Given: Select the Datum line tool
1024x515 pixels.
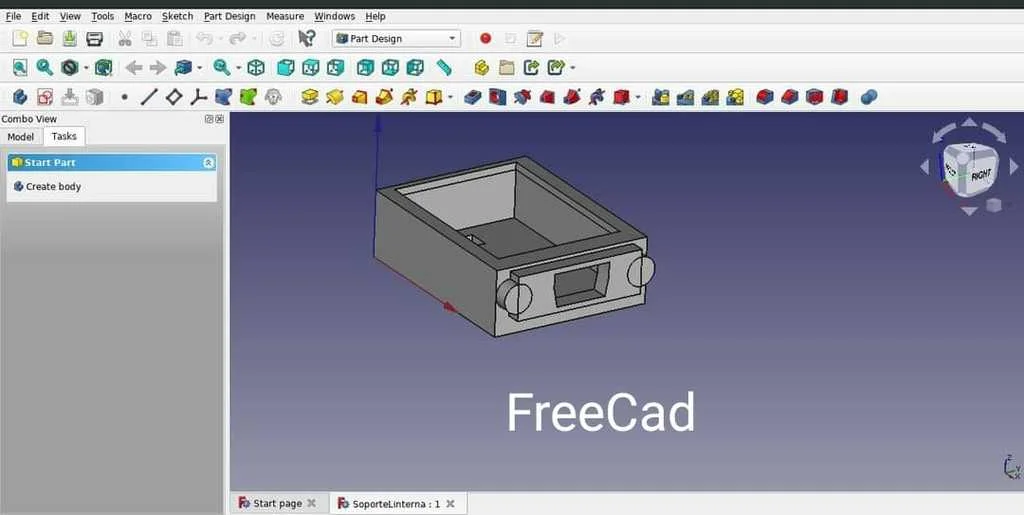Looking at the screenshot, I should (x=149, y=97).
